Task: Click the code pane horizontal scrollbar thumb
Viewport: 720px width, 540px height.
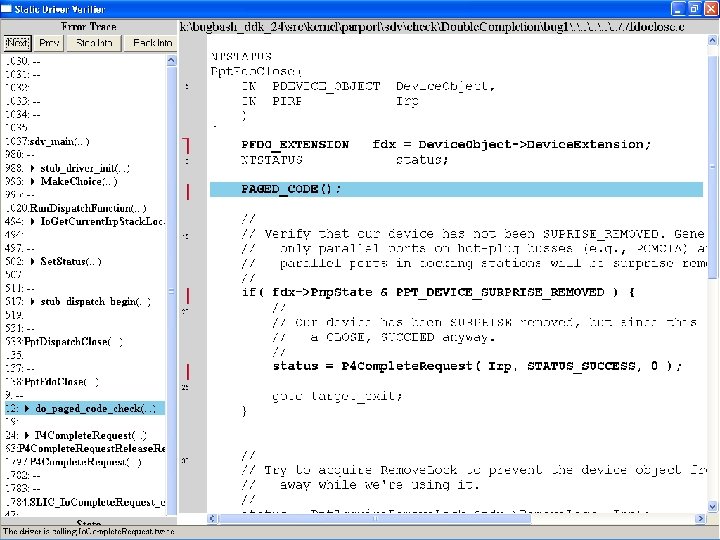Action: (375, 518)
